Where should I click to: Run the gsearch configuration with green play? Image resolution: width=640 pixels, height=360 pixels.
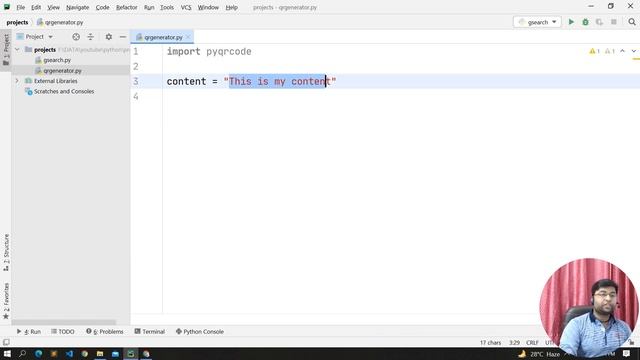[x=571, y=22]
